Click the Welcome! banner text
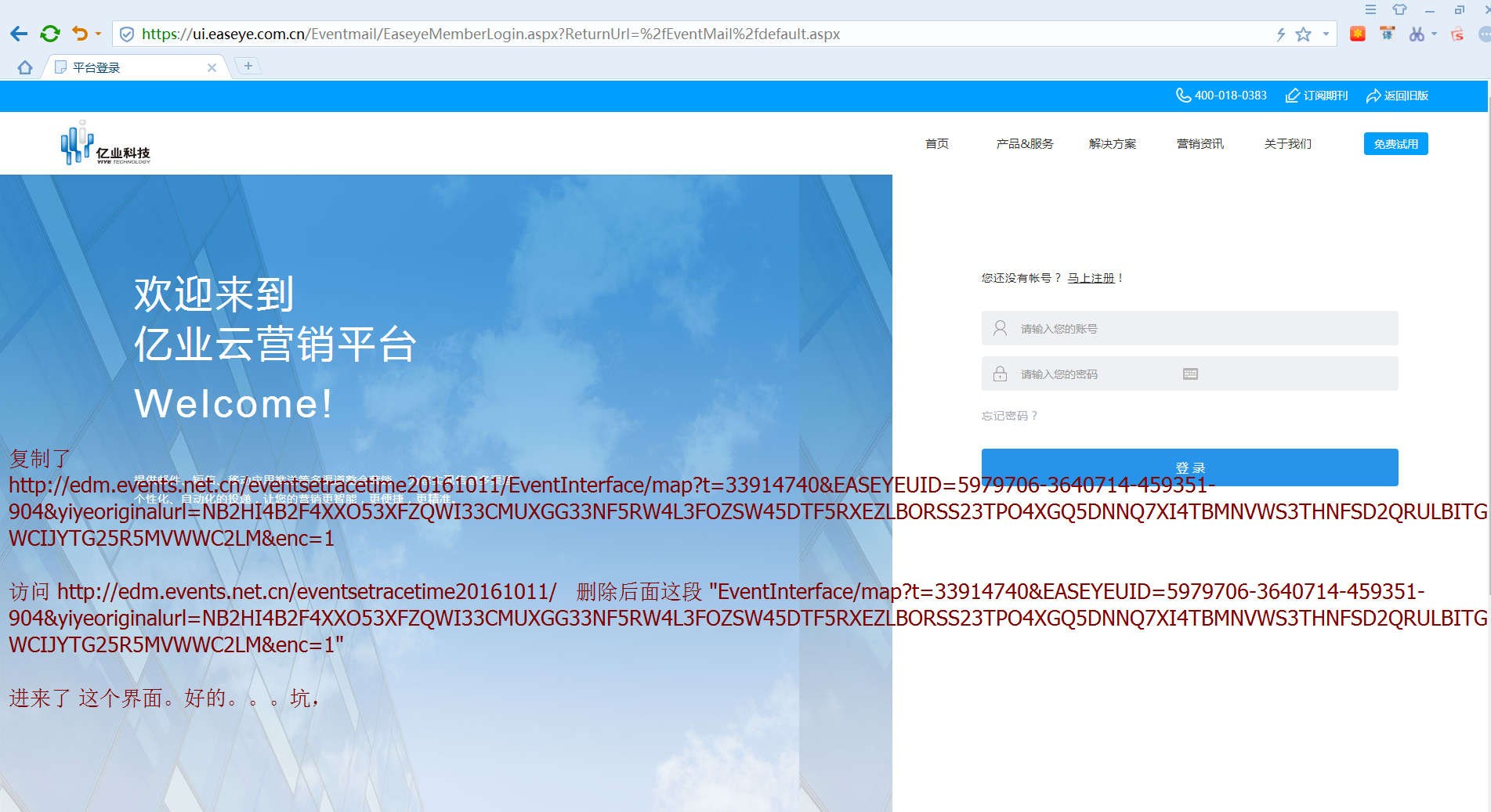 233,404
